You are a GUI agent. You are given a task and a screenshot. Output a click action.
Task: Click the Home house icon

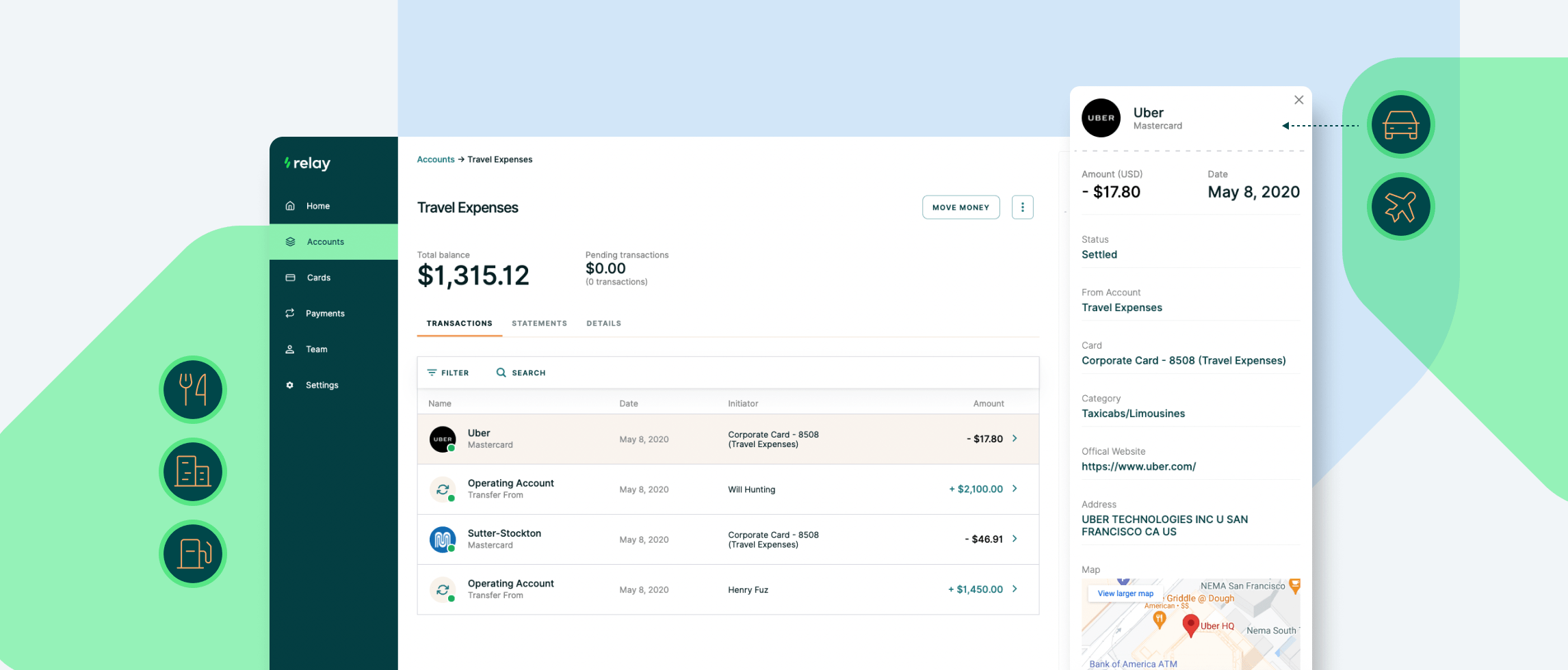(x=290, y=206)
